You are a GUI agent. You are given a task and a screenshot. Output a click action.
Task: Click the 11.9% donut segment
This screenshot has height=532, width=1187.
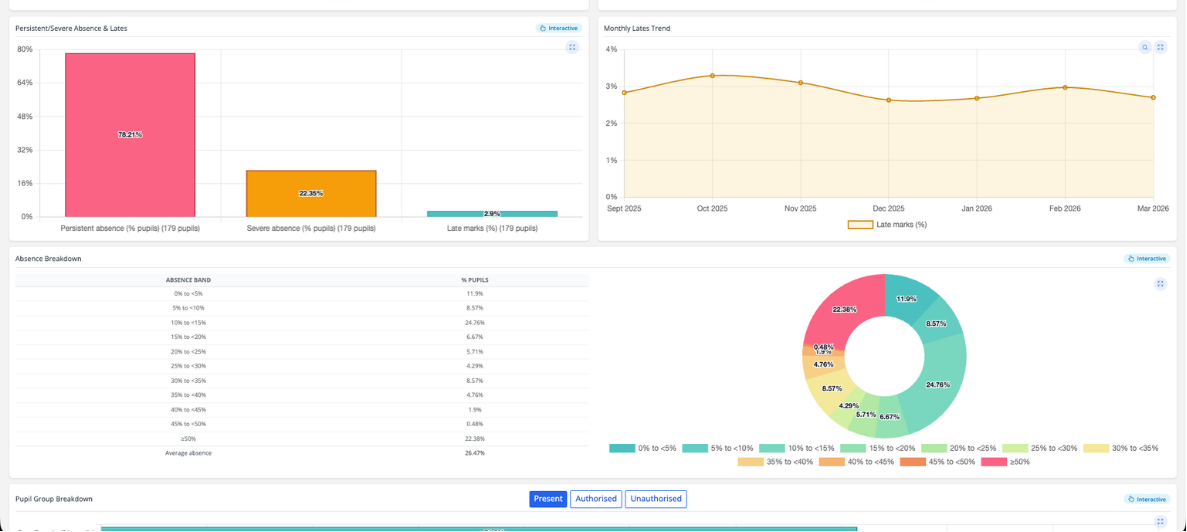point(908,299)
